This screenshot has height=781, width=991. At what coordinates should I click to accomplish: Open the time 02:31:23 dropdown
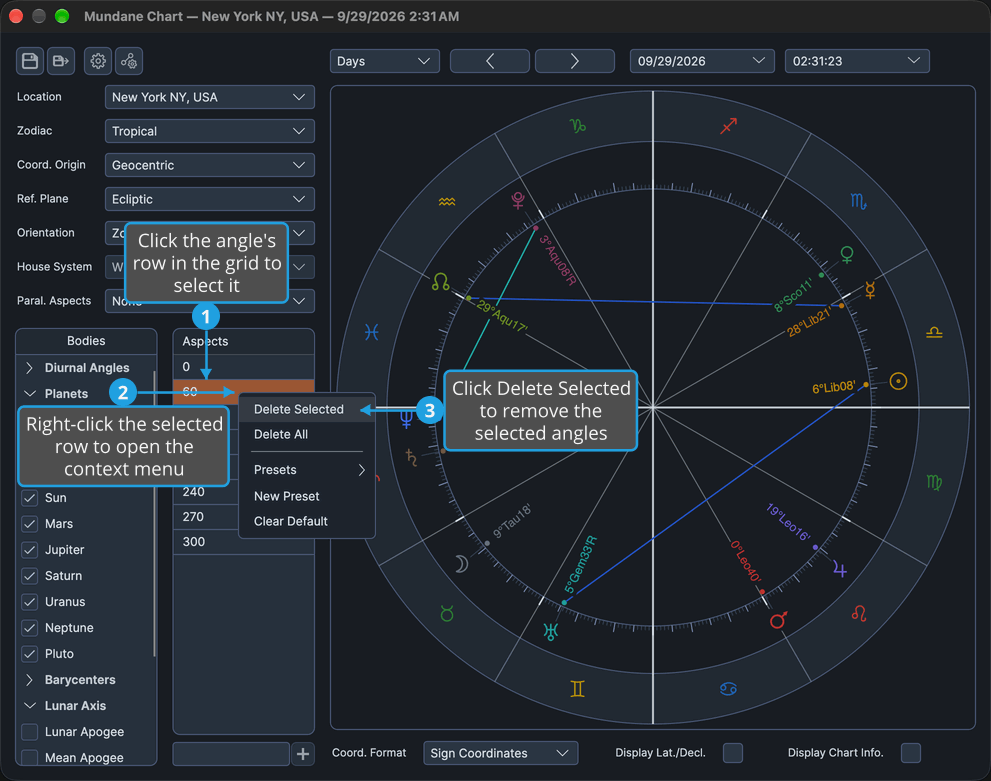point(857,61)
